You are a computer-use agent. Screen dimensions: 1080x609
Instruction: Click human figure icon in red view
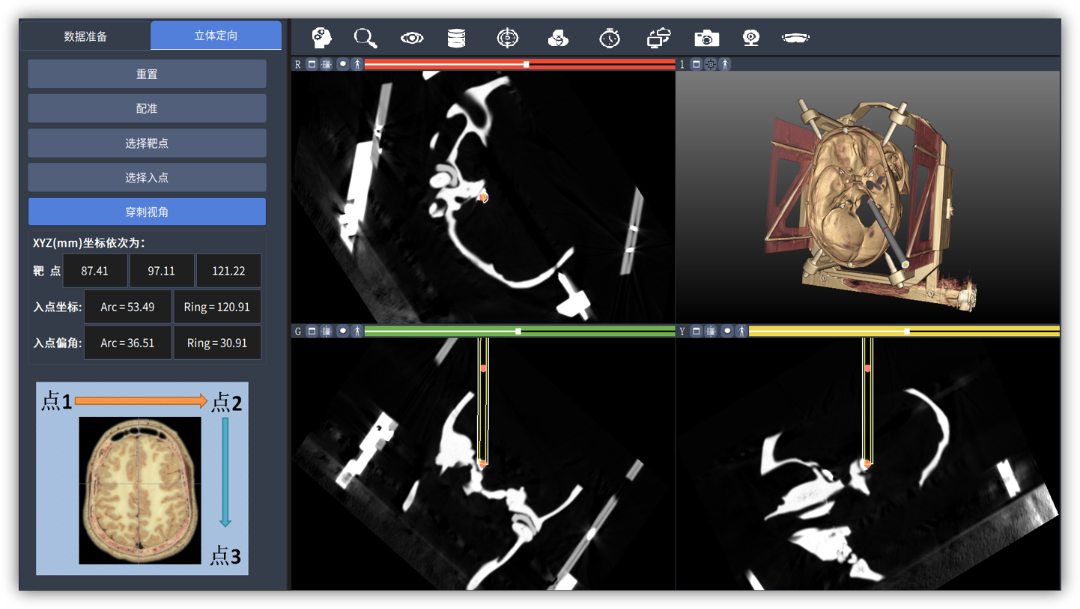[357, 64]
